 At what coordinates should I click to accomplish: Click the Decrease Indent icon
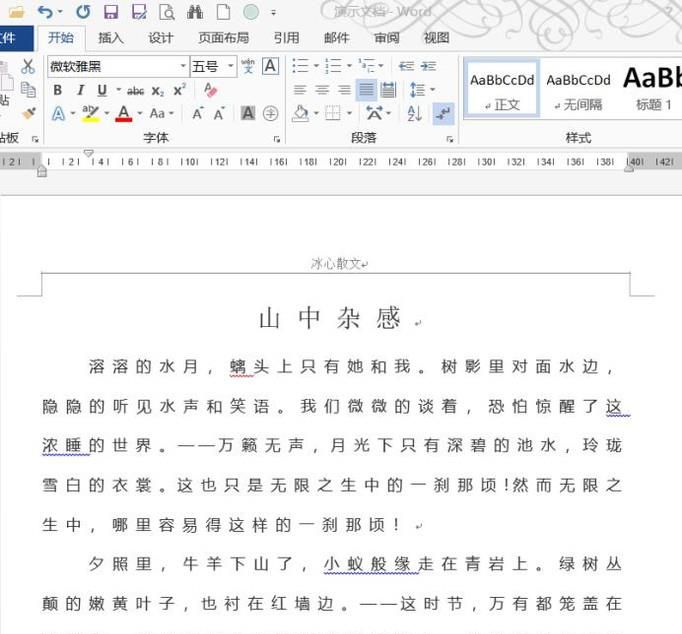tap(406, 66)
